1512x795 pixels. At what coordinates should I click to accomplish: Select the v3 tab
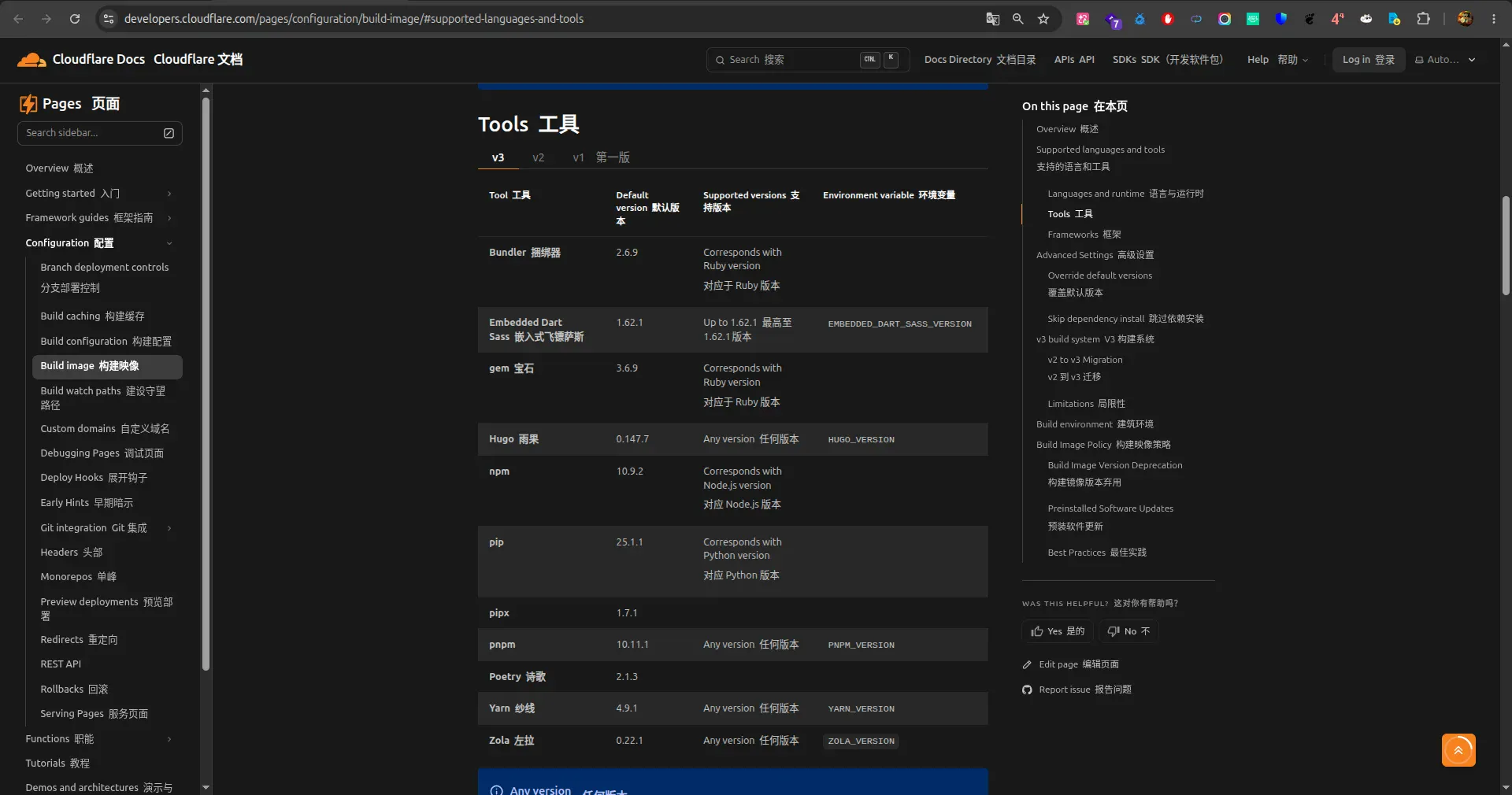[498, 157]
